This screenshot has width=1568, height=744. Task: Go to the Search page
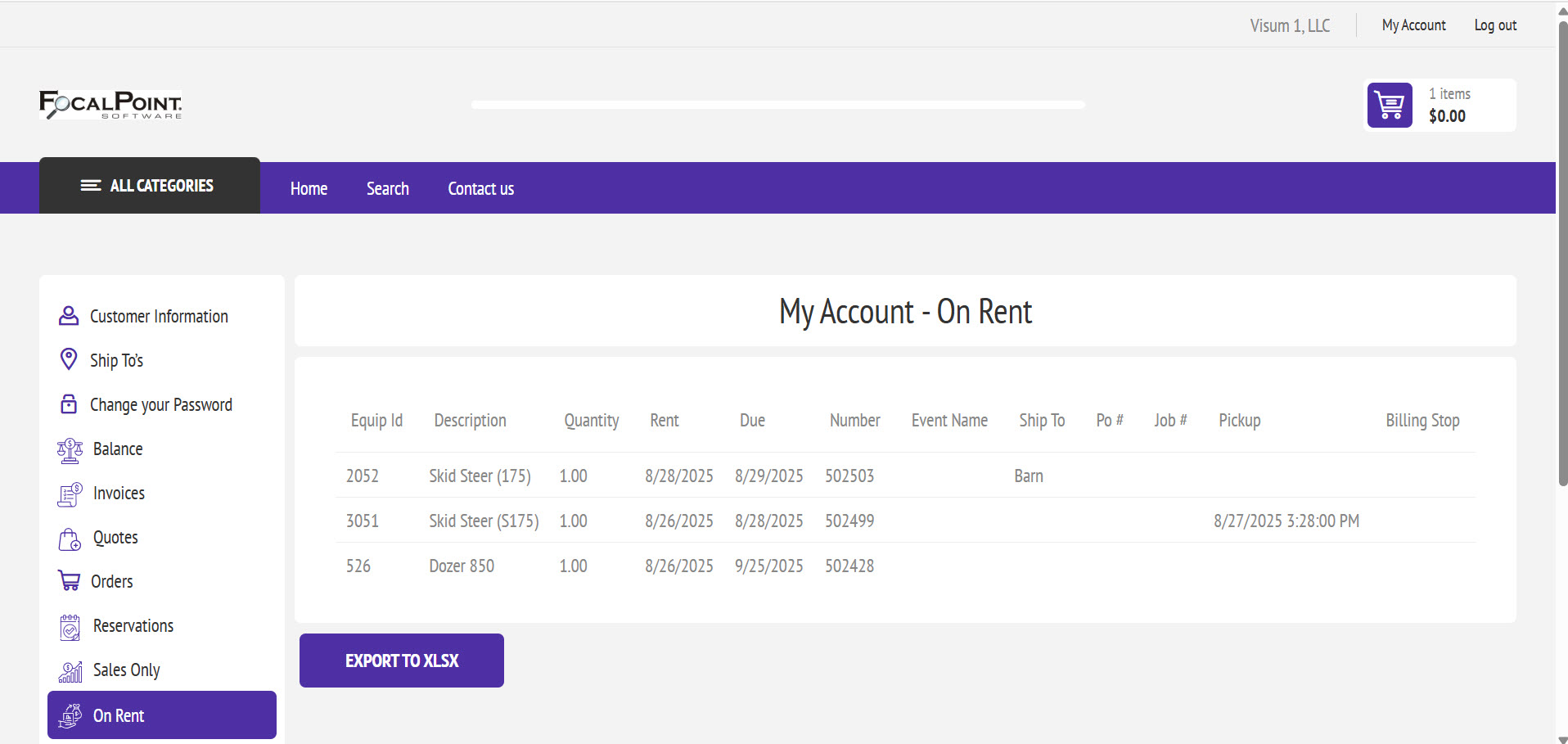pos(387,189)
